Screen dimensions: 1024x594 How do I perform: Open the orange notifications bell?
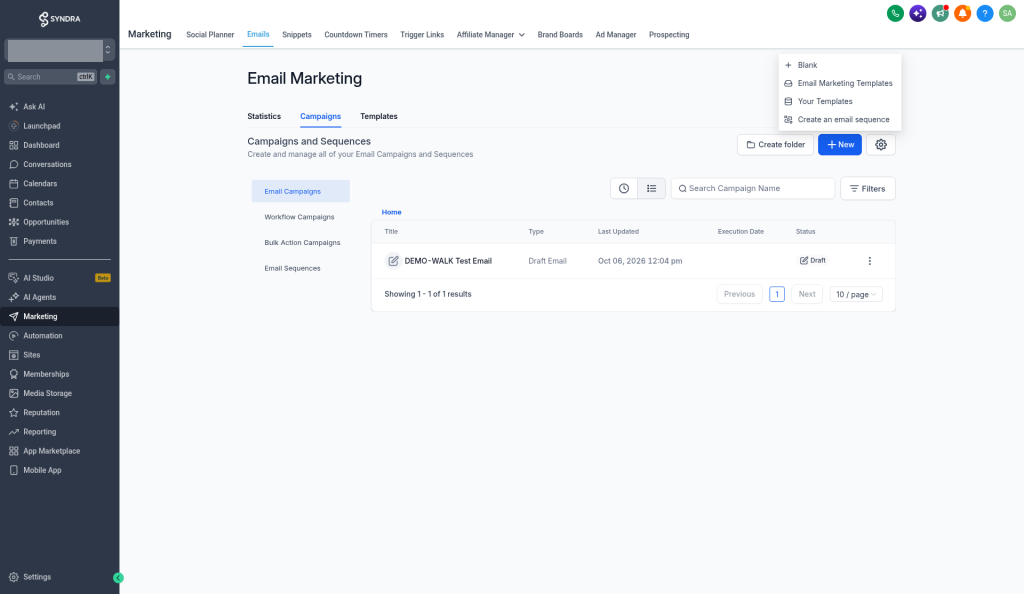click(962, 13)
